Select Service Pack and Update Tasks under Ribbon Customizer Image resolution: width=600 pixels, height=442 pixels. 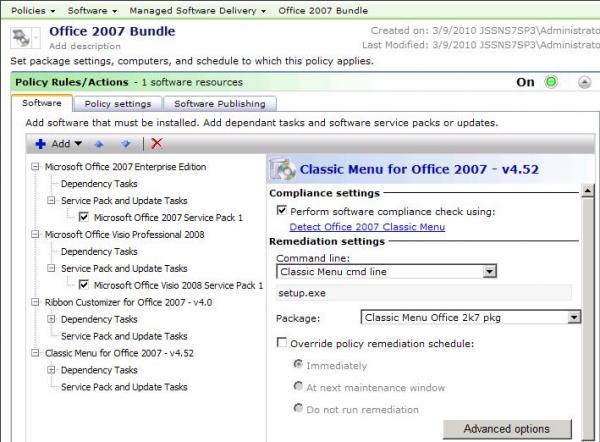tap(124, 336)
